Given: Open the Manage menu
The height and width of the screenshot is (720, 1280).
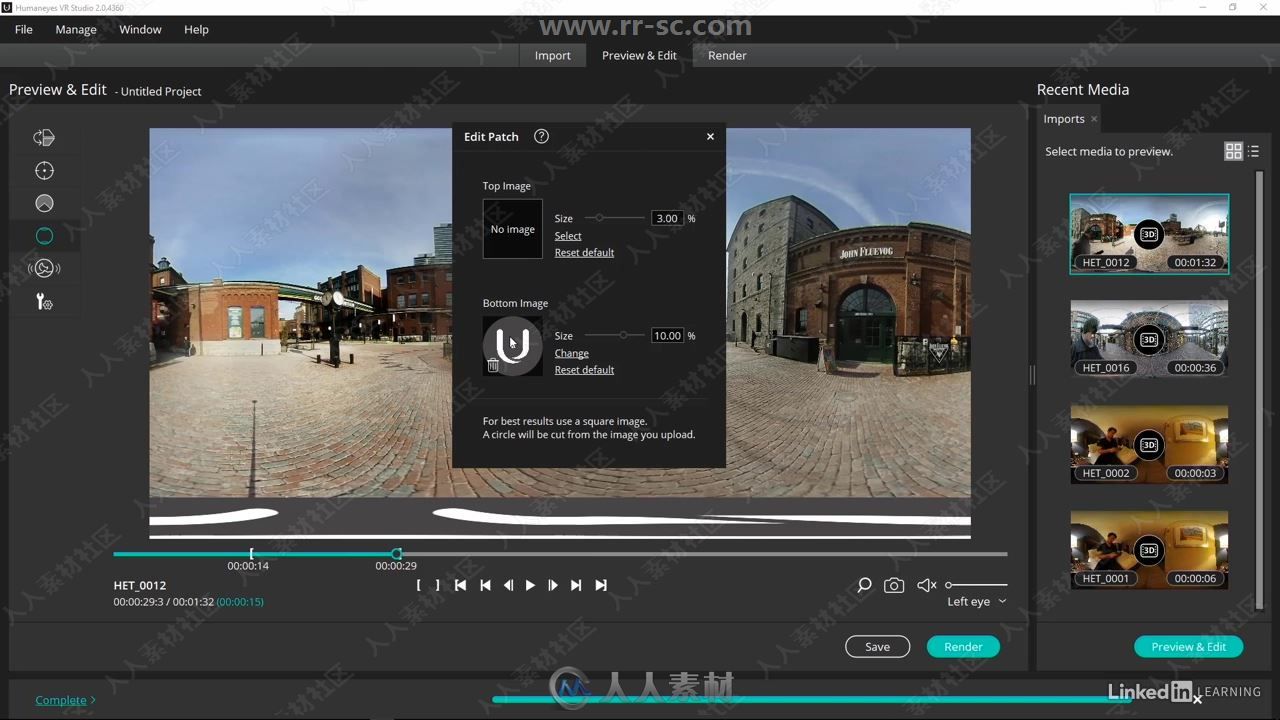Looking at the screenshot, I should [x=76, y=29].
